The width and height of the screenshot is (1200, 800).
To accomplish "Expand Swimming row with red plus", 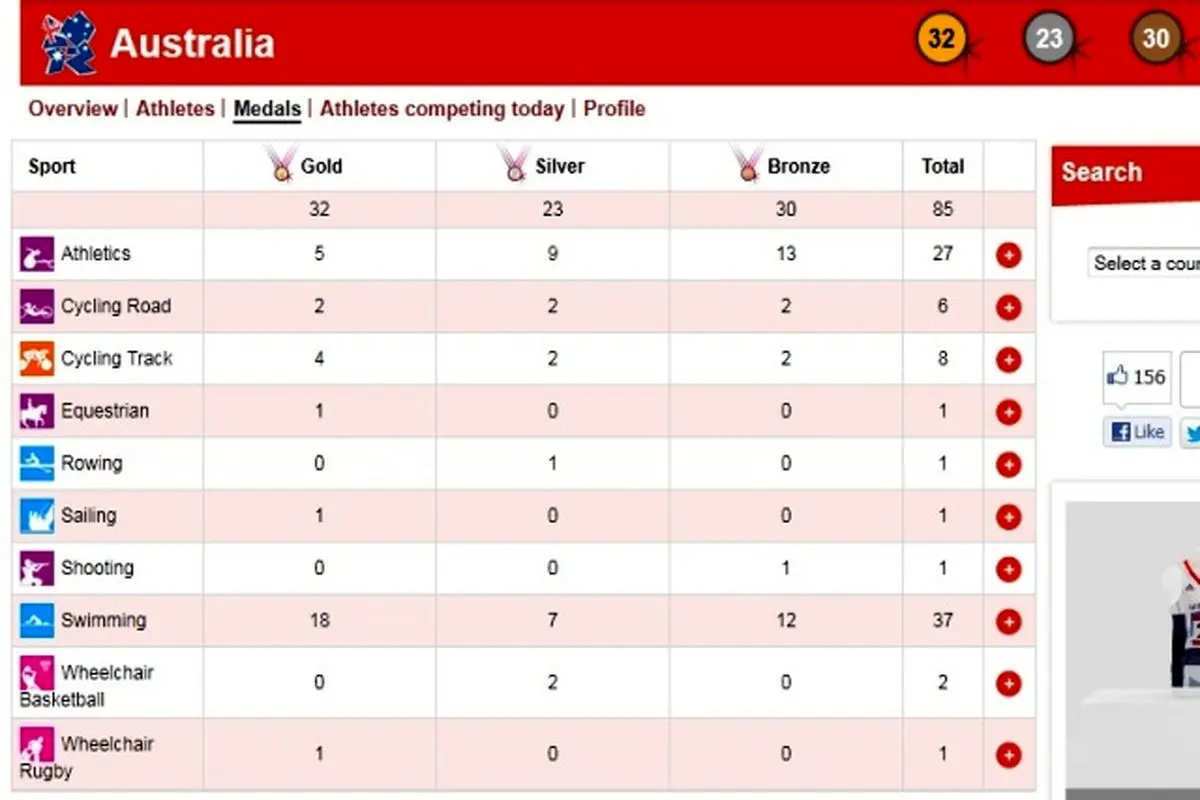I will (1008, 621).
